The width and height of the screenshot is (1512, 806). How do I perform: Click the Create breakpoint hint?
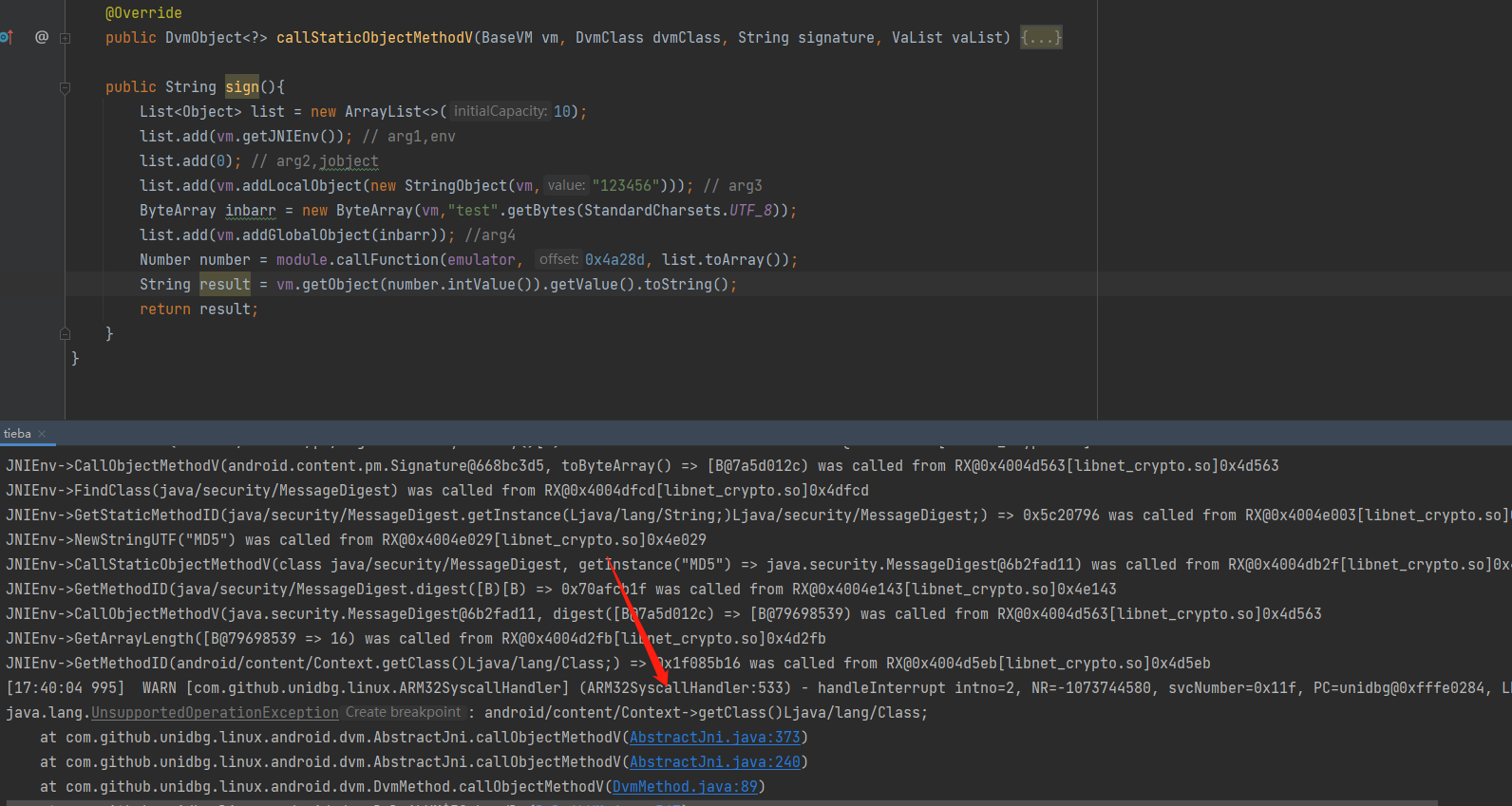(x=403, y=712)
